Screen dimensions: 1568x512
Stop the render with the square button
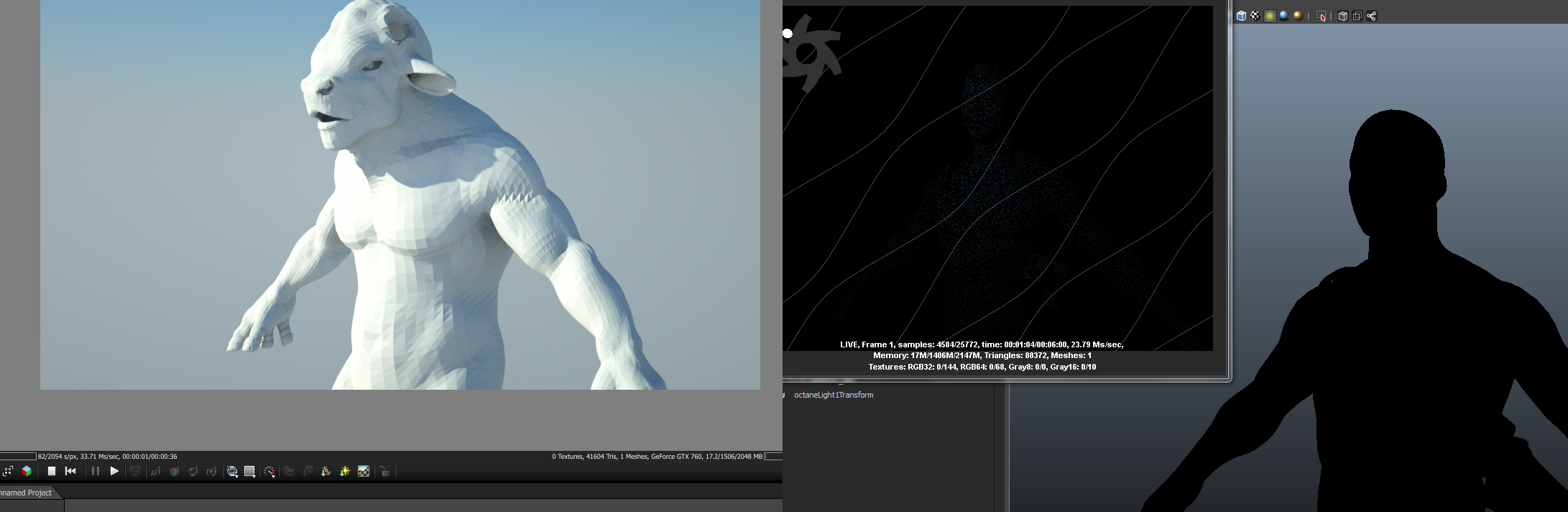pyautogui.click(x=52, y=471)
